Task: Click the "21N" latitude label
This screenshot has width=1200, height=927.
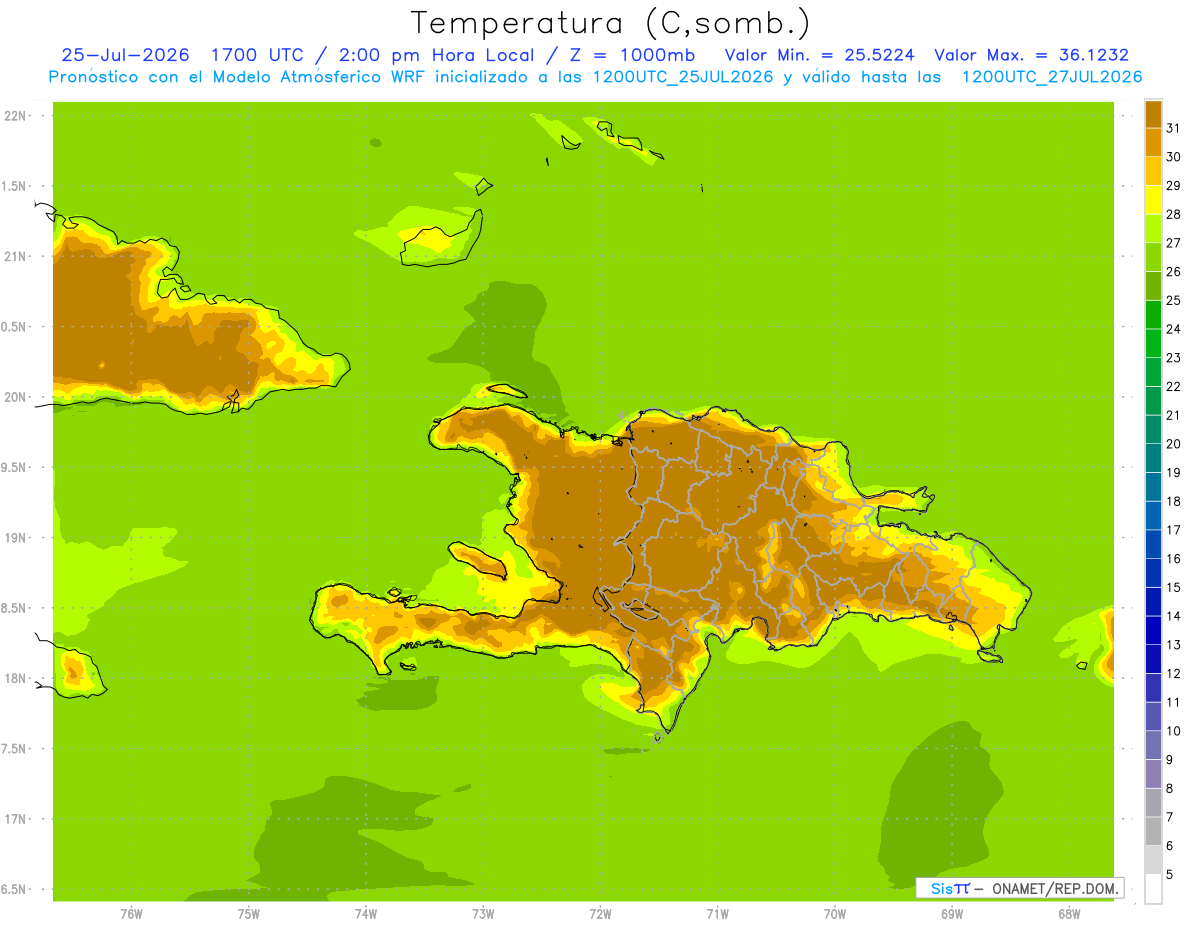Action: pos(17,257)
